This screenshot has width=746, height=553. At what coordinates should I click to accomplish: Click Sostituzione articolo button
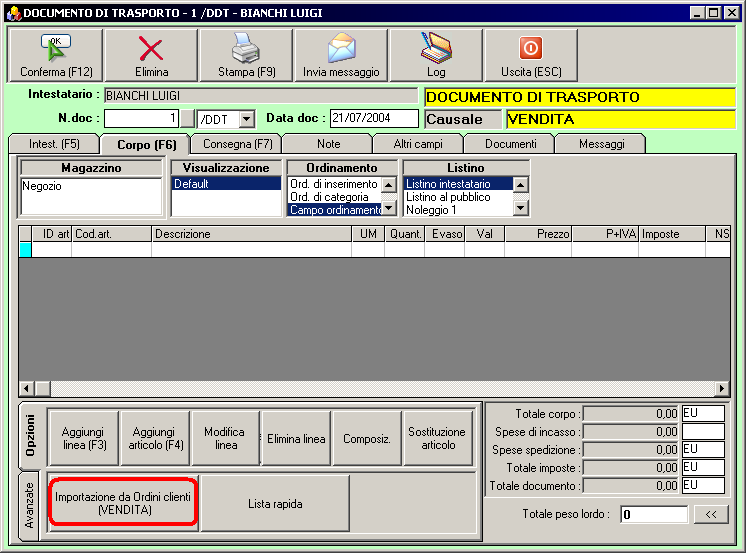coord(438,438)
